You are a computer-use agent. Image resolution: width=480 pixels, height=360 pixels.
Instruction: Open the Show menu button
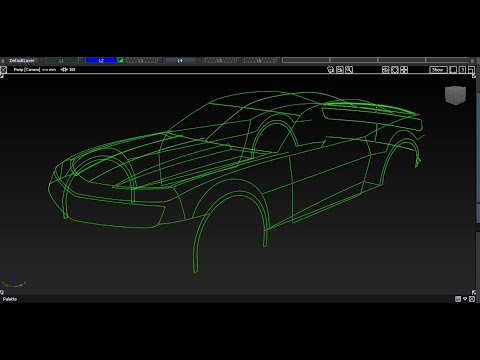coord(438,69)
